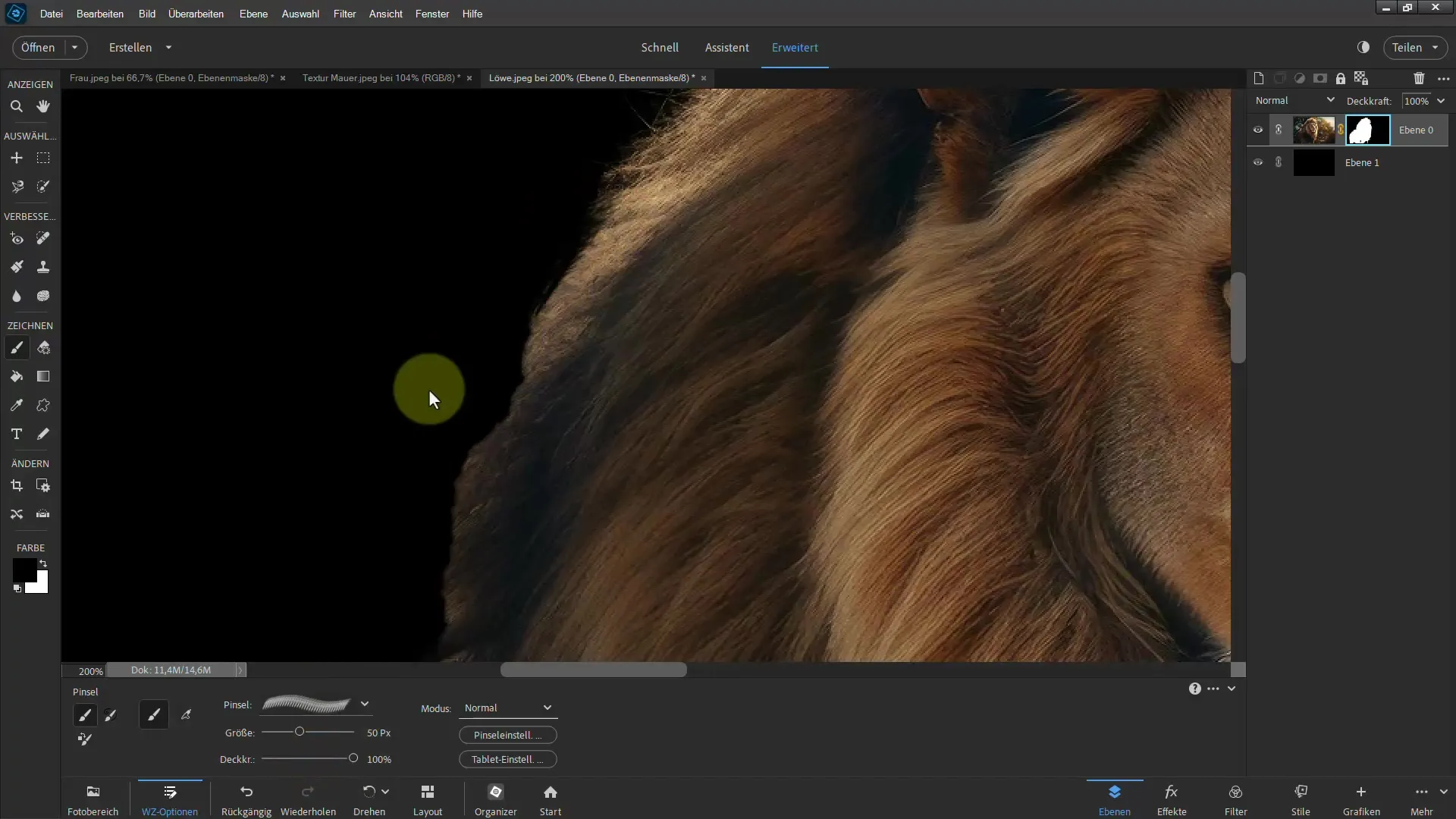Select the Eraser tool
The height and width of the screenshot is (819, 1456).
click(x=43, y=348)
